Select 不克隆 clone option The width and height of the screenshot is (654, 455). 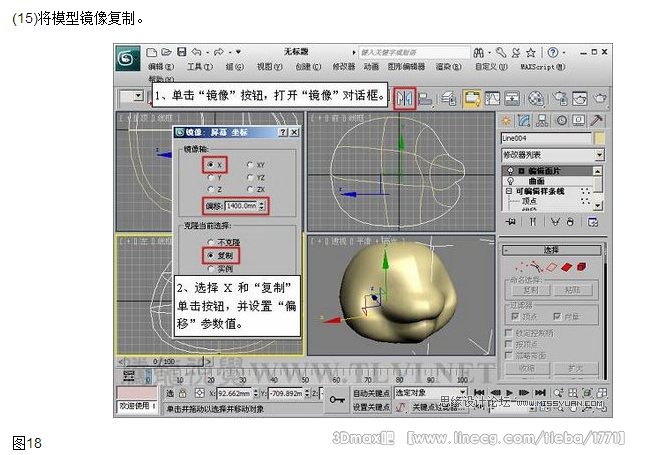pyautogui.click(x=211, y=242)
